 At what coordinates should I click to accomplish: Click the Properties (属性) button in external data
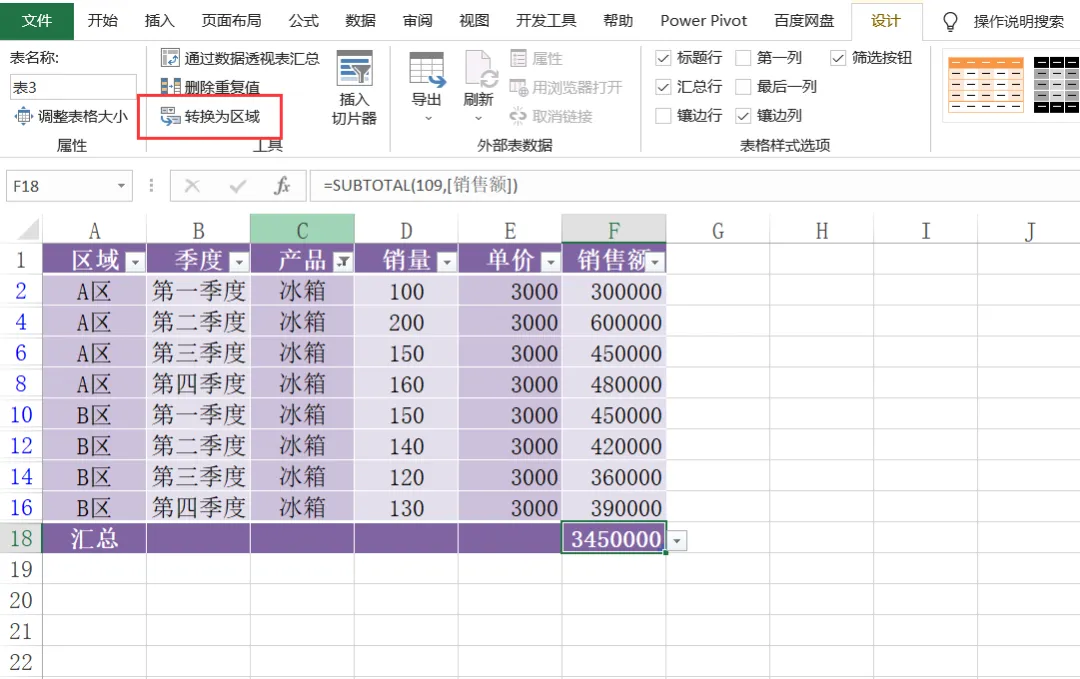coord(537,59)
